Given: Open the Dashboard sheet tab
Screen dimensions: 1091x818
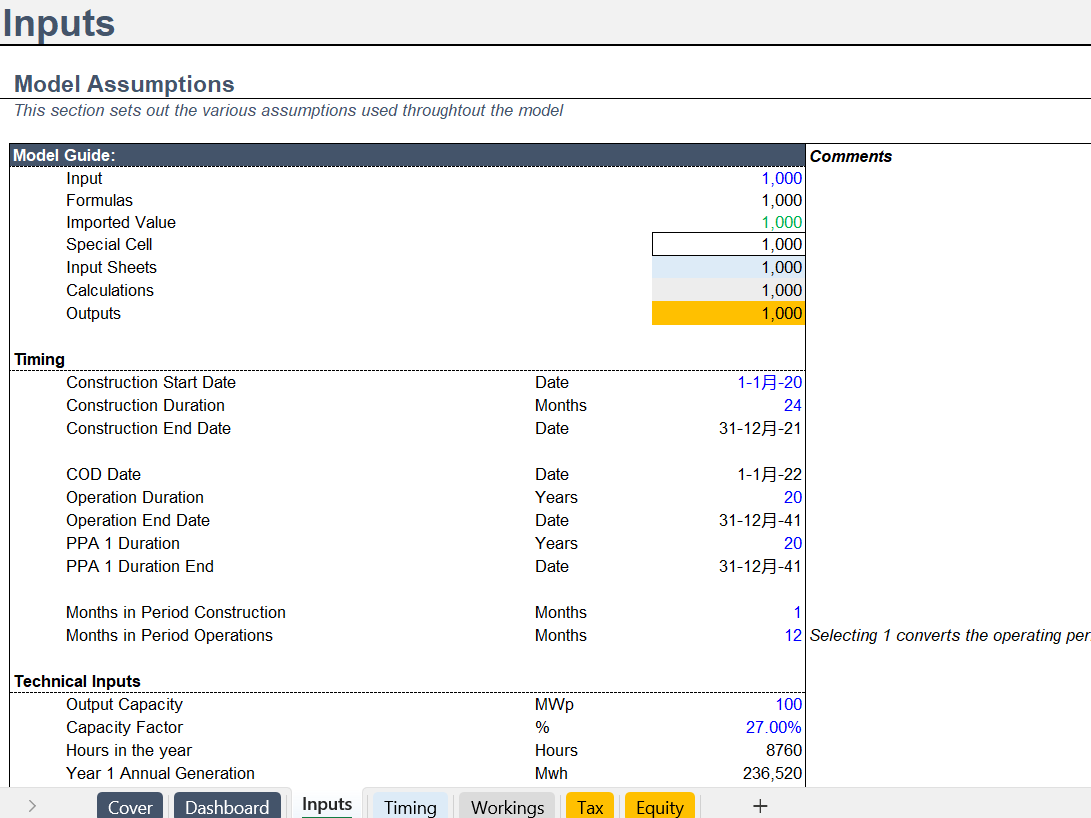Looking at the screenshot, I should coord(227,807).
